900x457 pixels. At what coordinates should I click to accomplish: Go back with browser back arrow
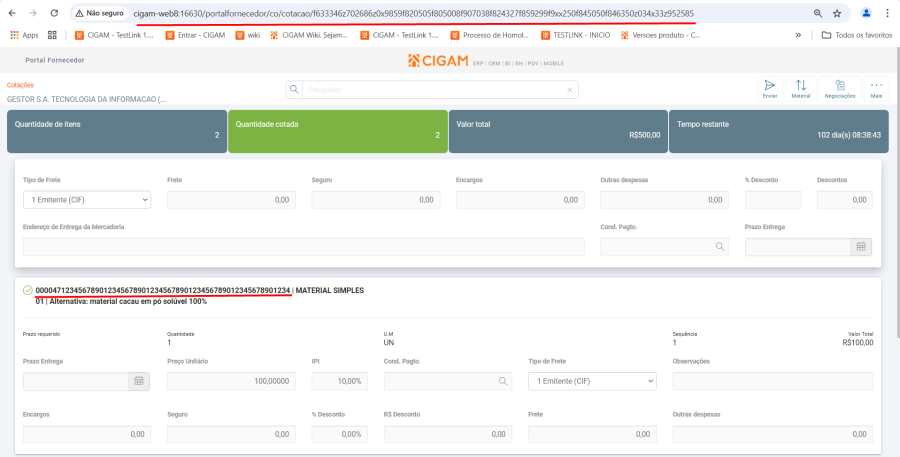(x=12, y=13)
